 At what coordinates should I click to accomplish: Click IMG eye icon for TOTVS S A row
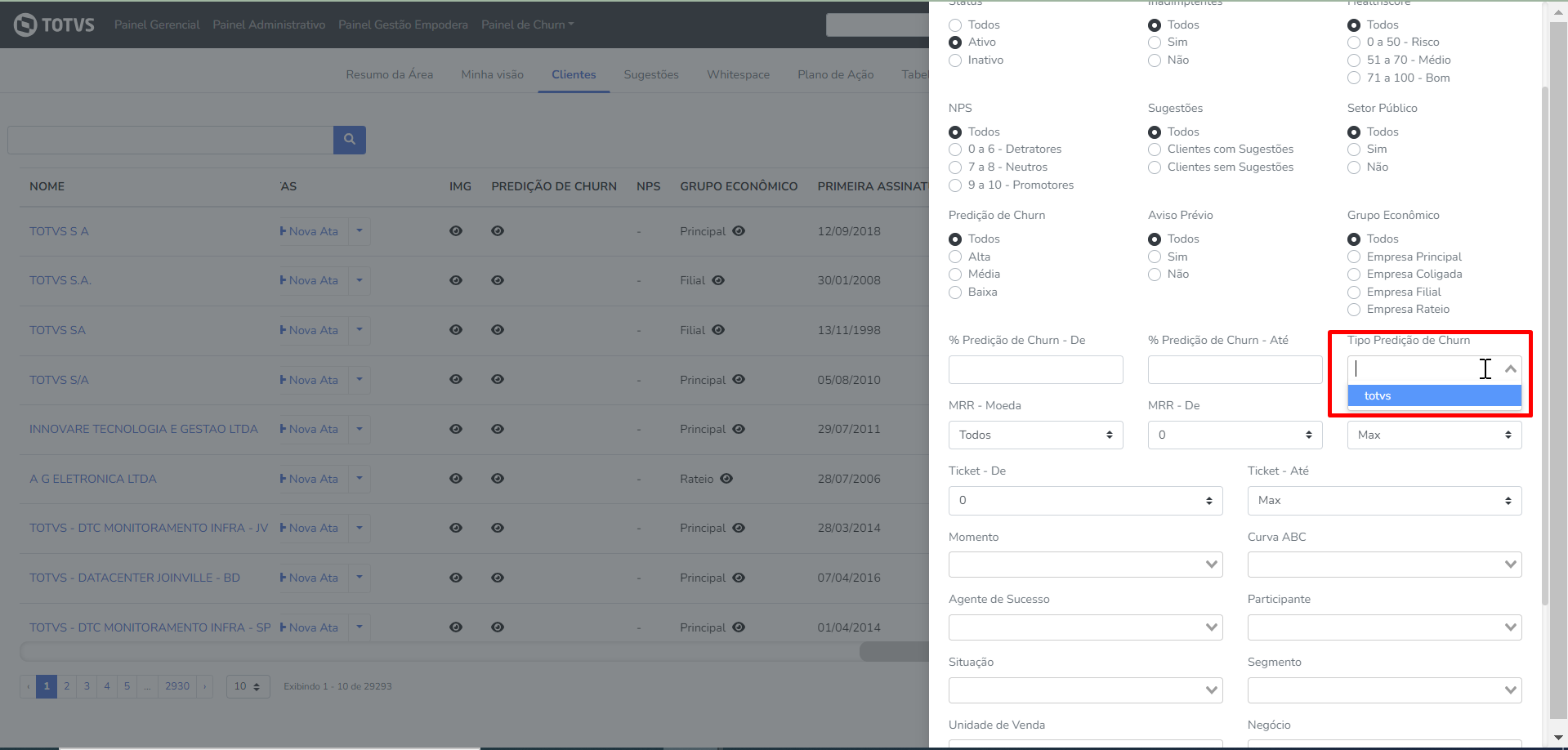point(456,231)
